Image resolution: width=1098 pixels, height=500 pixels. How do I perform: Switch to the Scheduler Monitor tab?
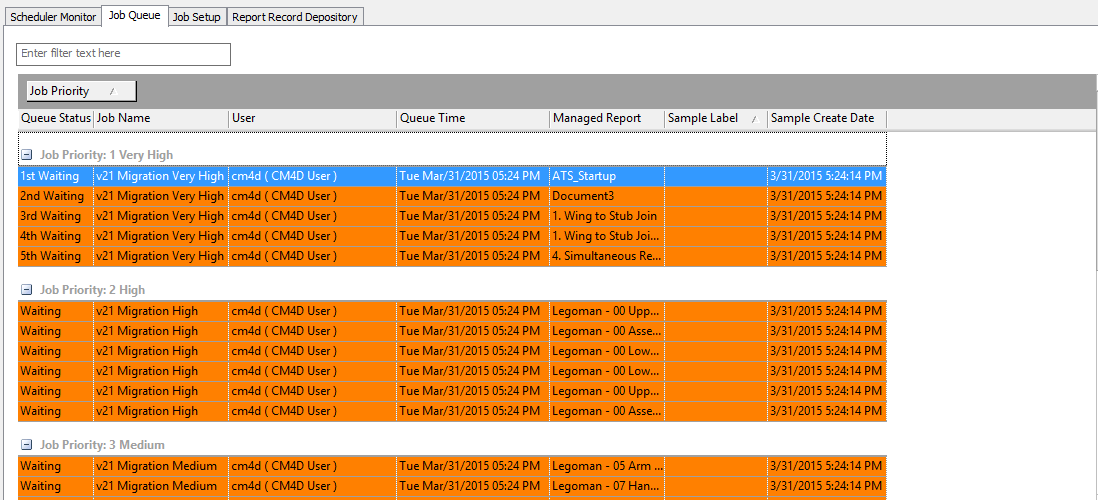[x=53, y=17]
